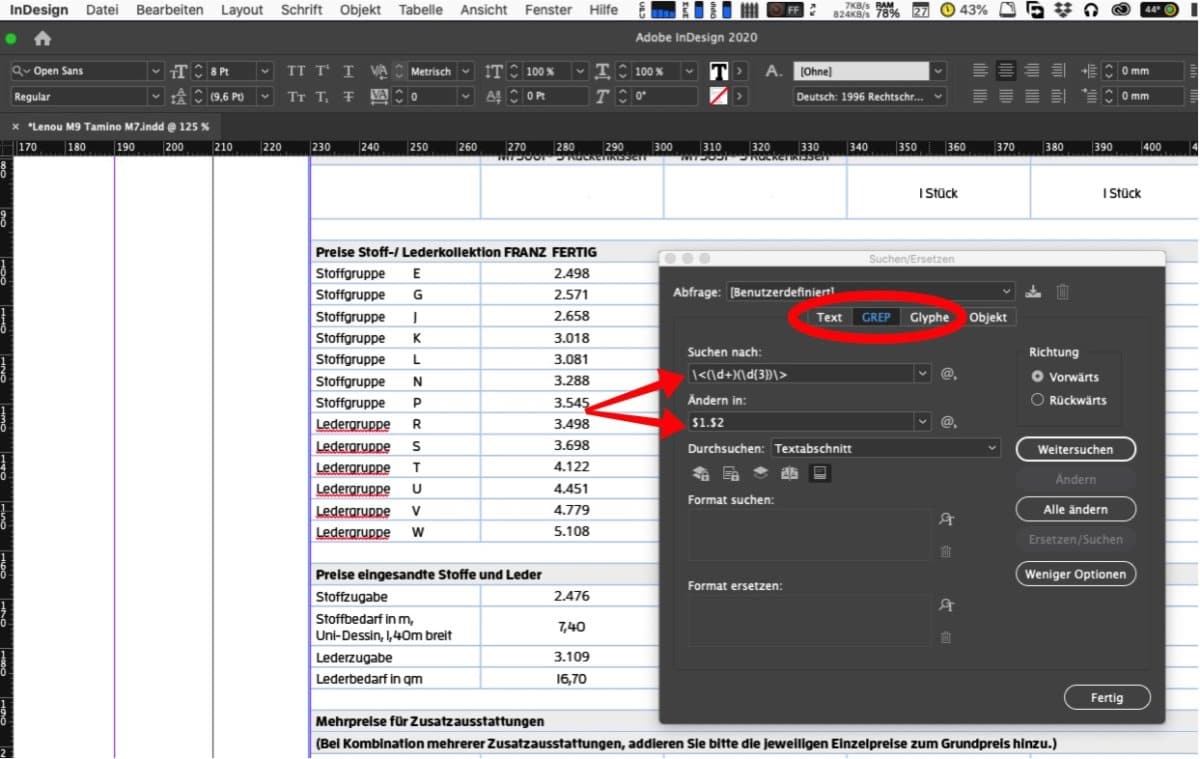
Task: Click the save query icon next to Abfrage
Action: tap(1033, 292)
